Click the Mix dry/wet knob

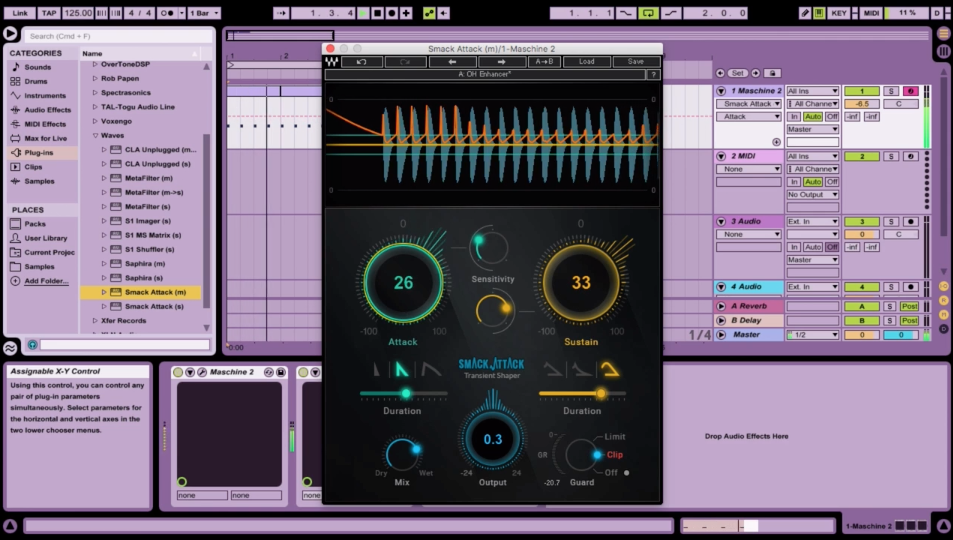tap(402, 454)
